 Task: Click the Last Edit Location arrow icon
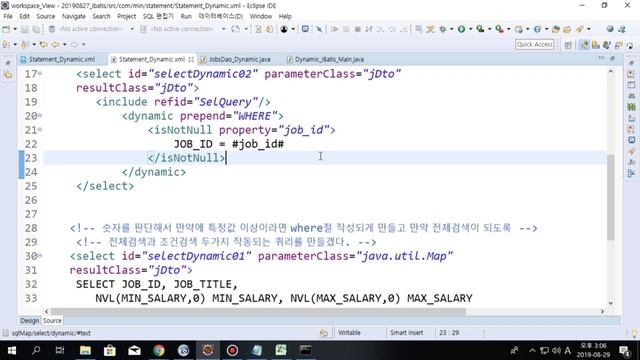43,44
